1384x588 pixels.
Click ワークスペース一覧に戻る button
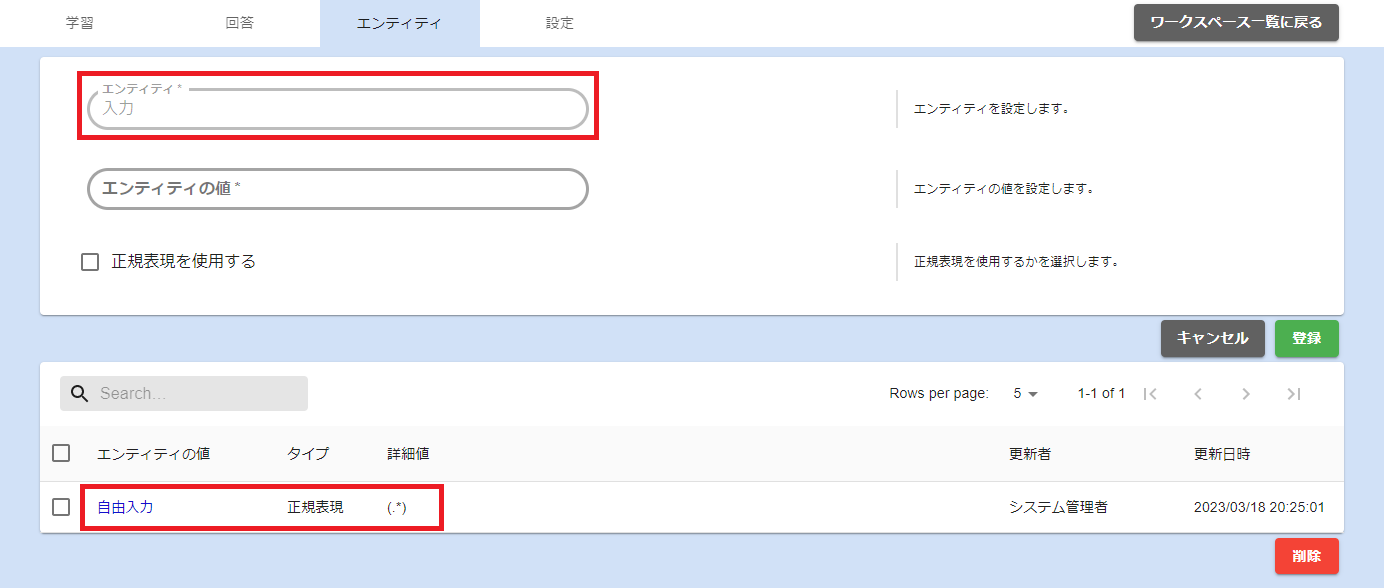click(1236, 22)
